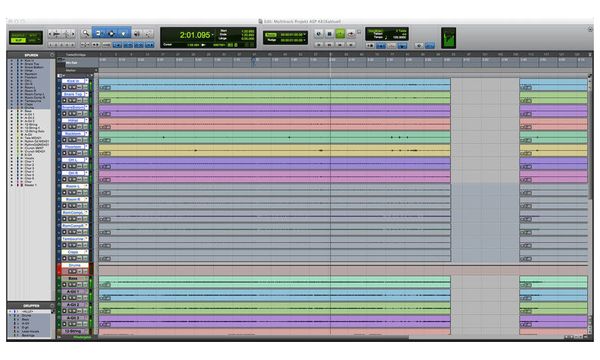Click the Online button left of Stop
600x360 pixels.
(x=318, y=34)
